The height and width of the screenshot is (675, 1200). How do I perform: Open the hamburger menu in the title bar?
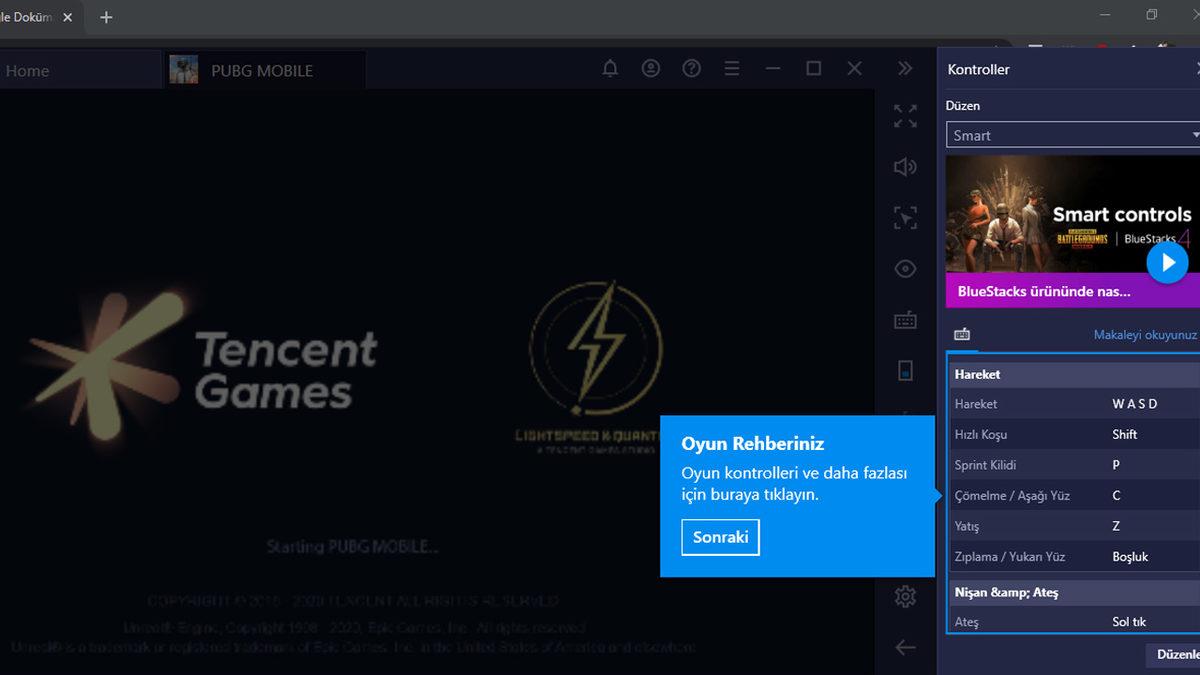click(731, 68)
